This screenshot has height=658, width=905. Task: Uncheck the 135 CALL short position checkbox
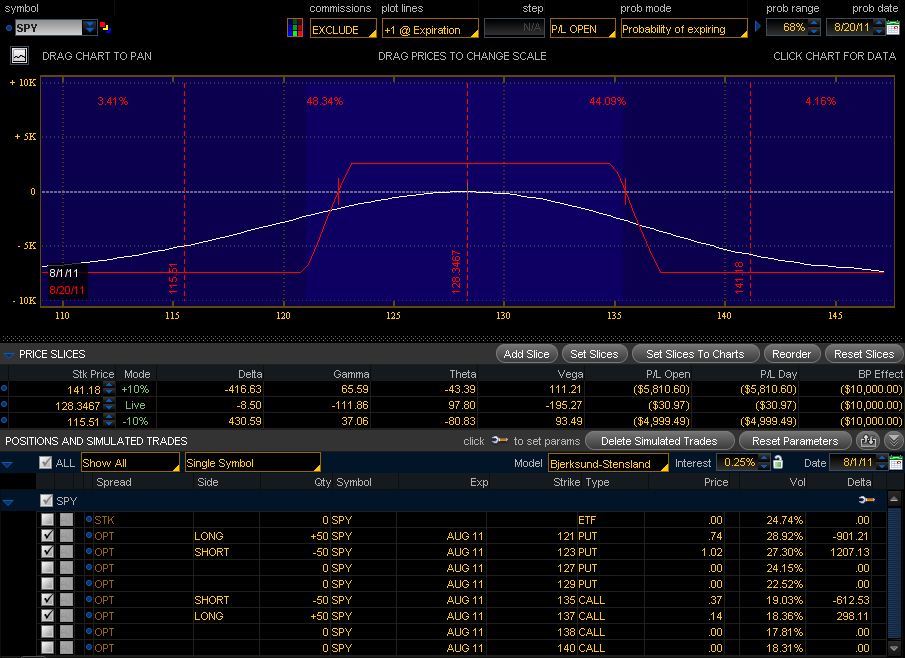(x=47, y=600)
